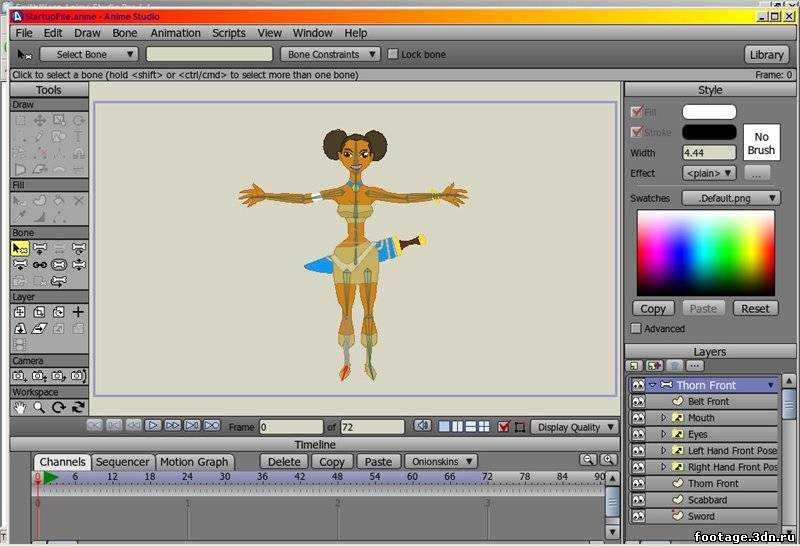Screen dimensions: 800x547
Task: Open the Bone Constraints dropdown
Action: (x=330, y=54)
